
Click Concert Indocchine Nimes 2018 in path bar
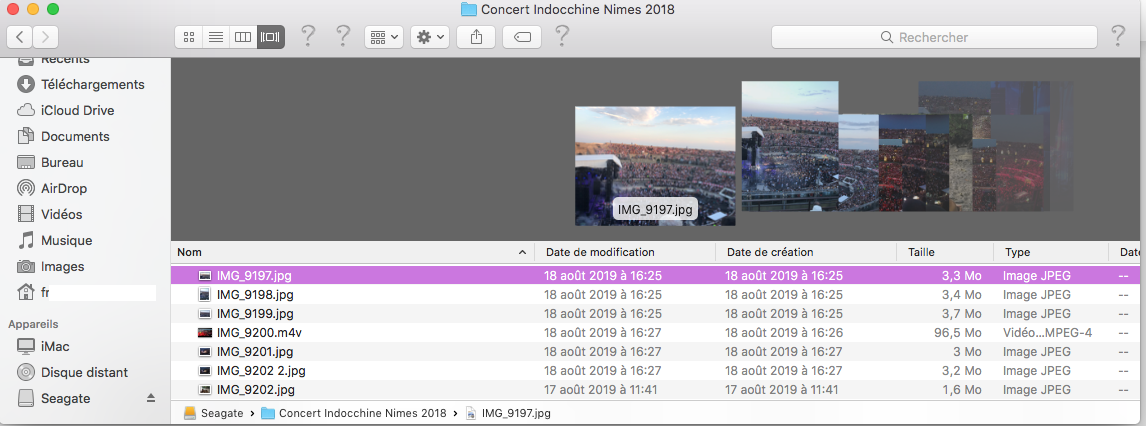pos(353,414)
